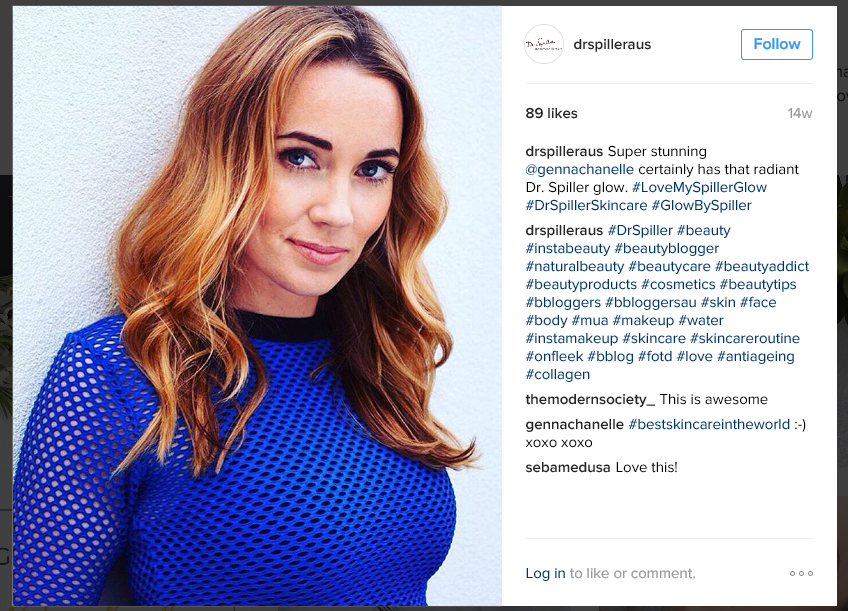Click the 14w post timestamp

(x=800, y=114)
